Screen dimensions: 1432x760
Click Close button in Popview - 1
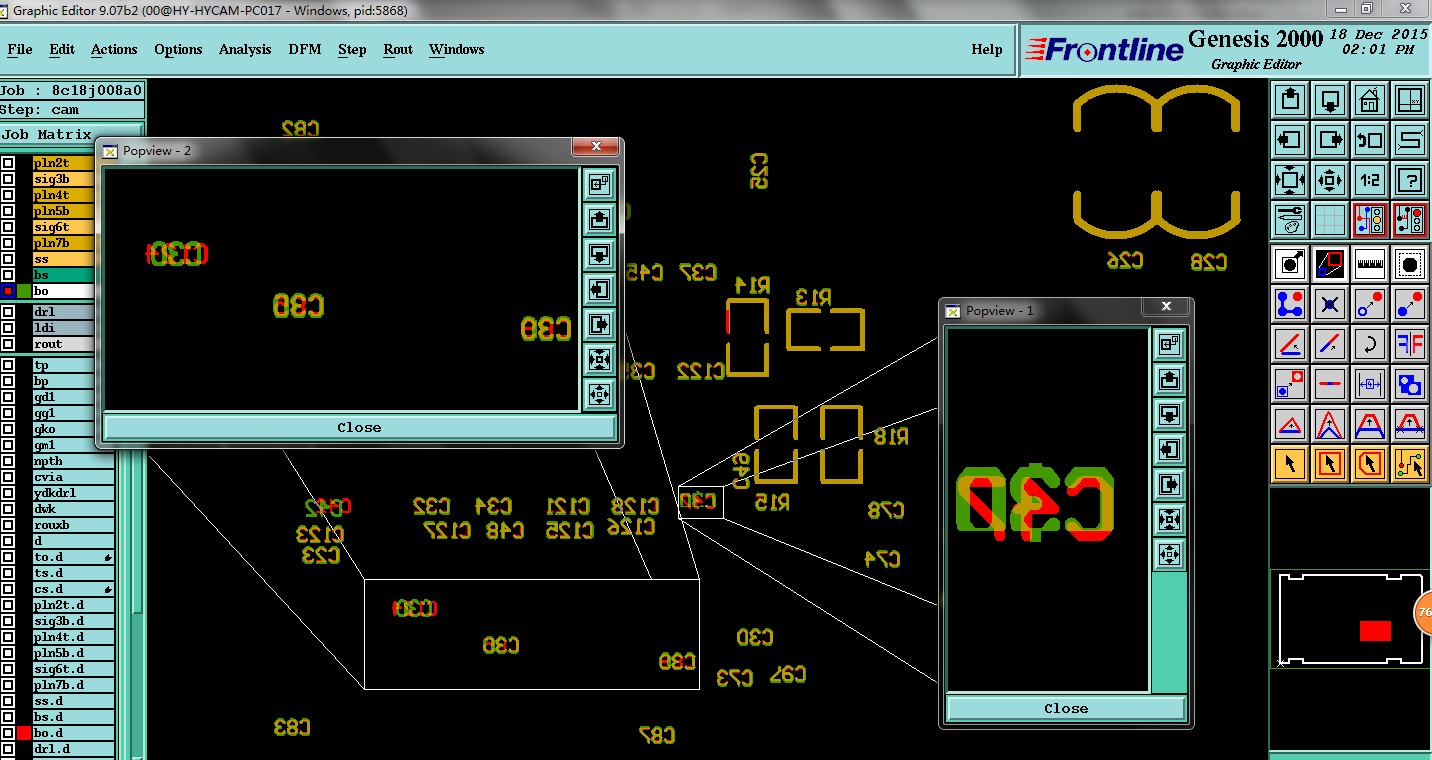[1066, 708]
